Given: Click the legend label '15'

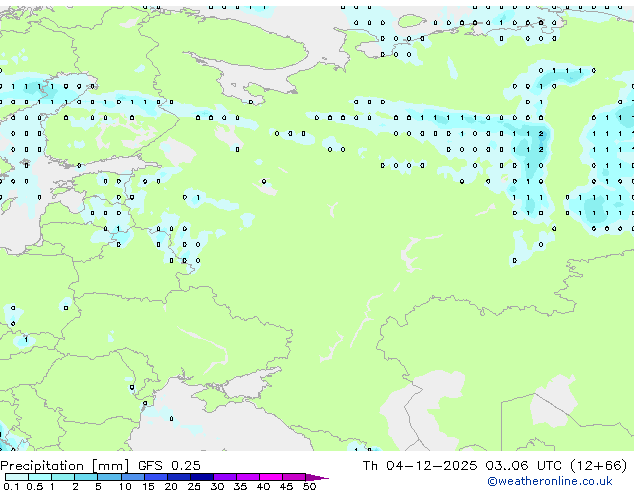Looking at the screenshot, I should coord(148,486).
